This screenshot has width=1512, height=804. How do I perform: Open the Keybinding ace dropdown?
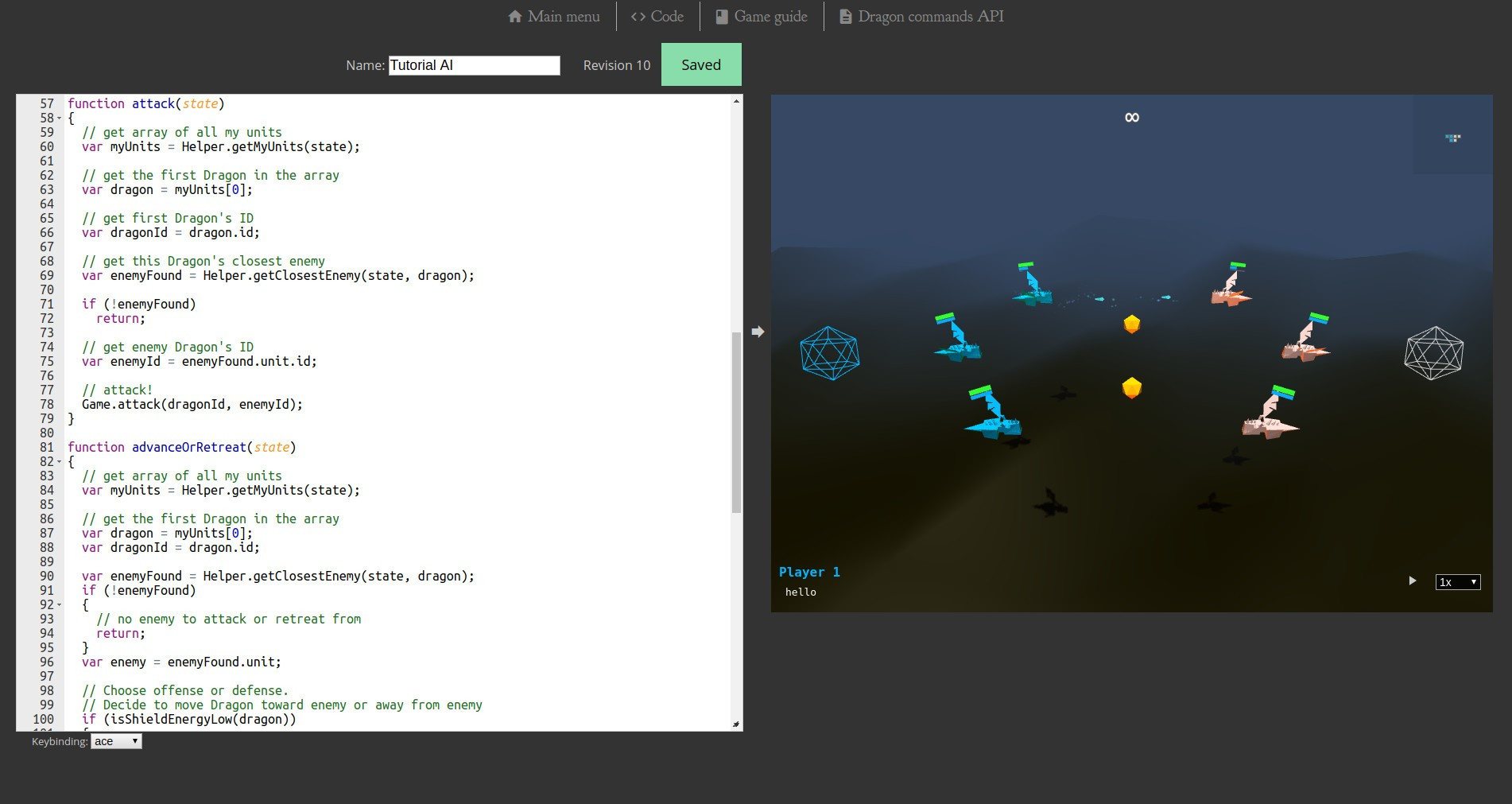pyautogui.click(x=116, y=741)
